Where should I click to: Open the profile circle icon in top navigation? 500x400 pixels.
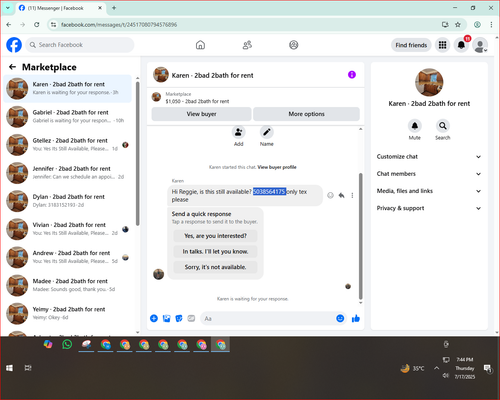[x=294, y=45]
